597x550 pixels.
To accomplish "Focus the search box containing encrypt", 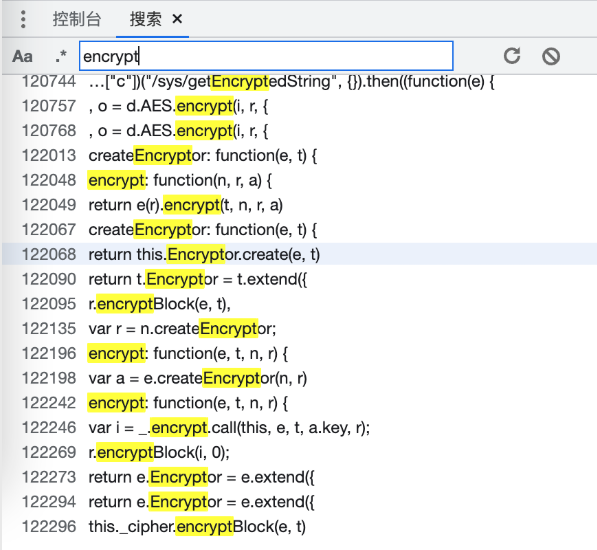I will pyautogui.click(x=266, y=56).
